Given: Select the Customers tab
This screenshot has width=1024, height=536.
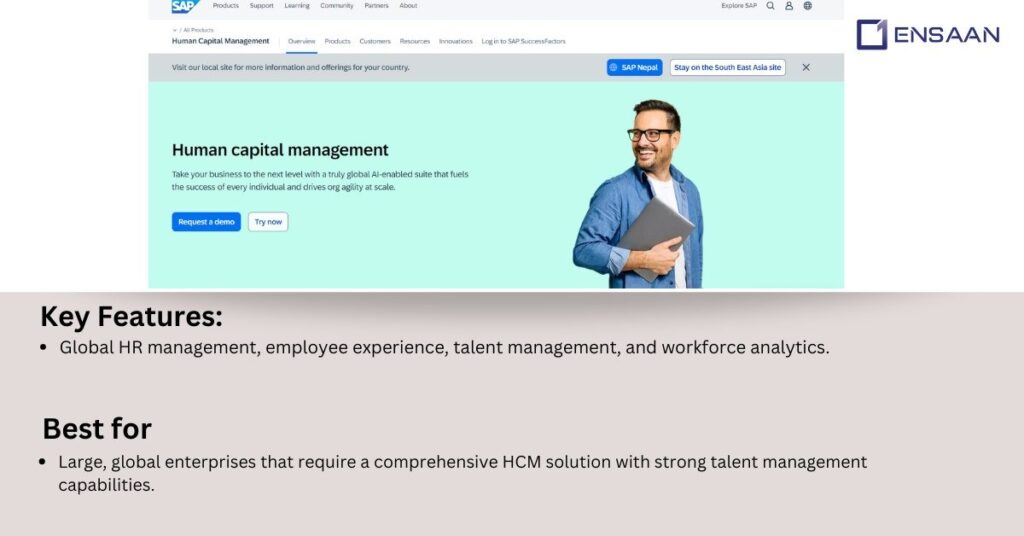Looking at the screenshot, I should [375, 41].
